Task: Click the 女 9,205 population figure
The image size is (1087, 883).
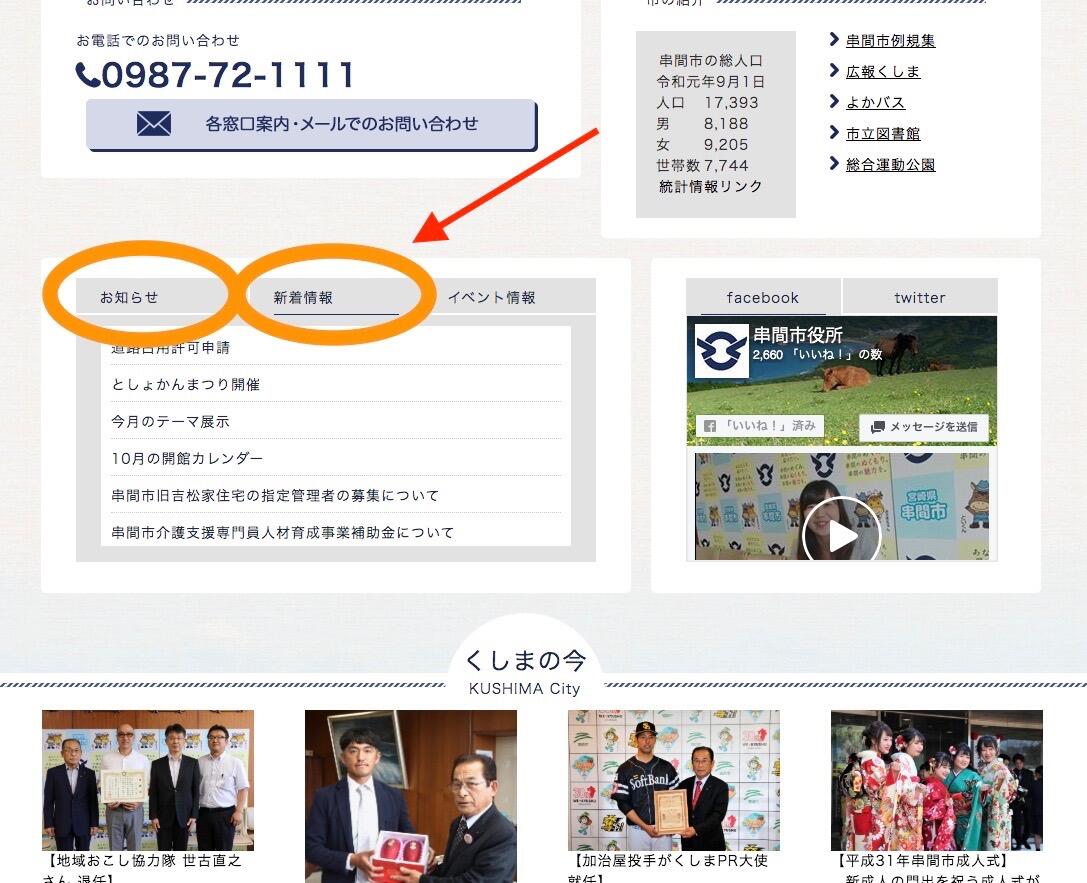Action: pos(702,144)
